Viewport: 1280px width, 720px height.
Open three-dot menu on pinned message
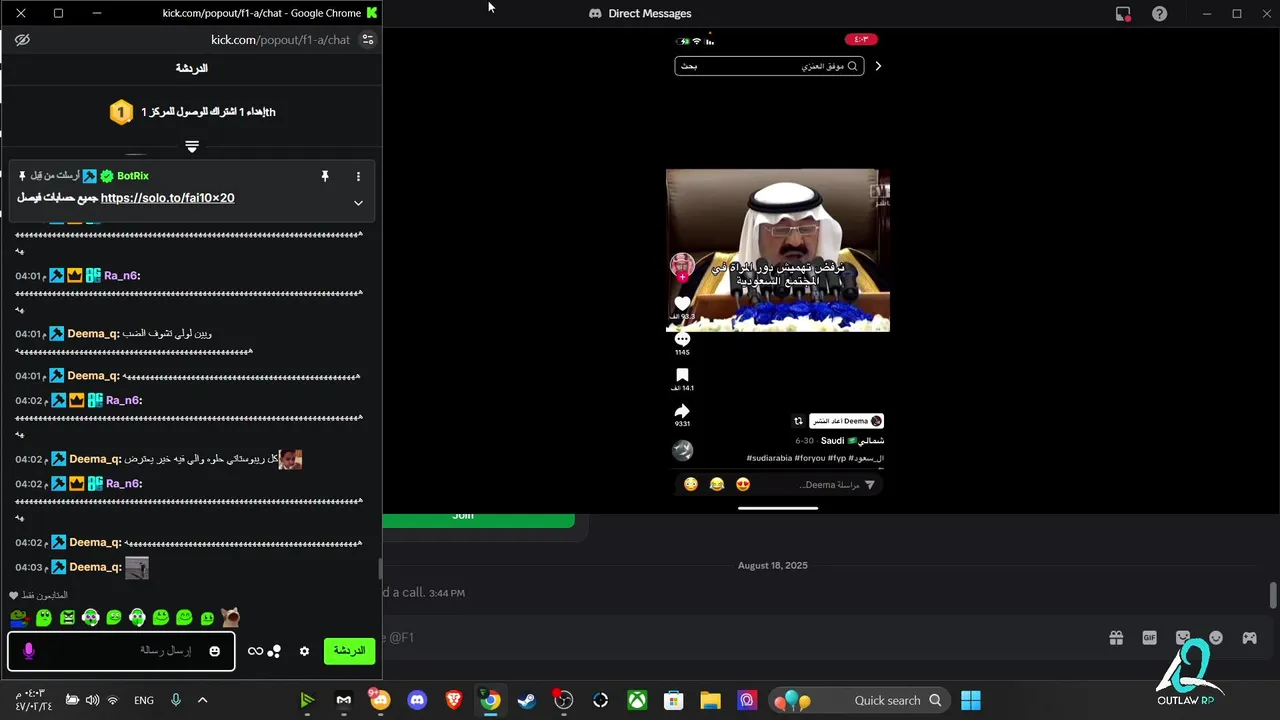[x=358, y=176]
